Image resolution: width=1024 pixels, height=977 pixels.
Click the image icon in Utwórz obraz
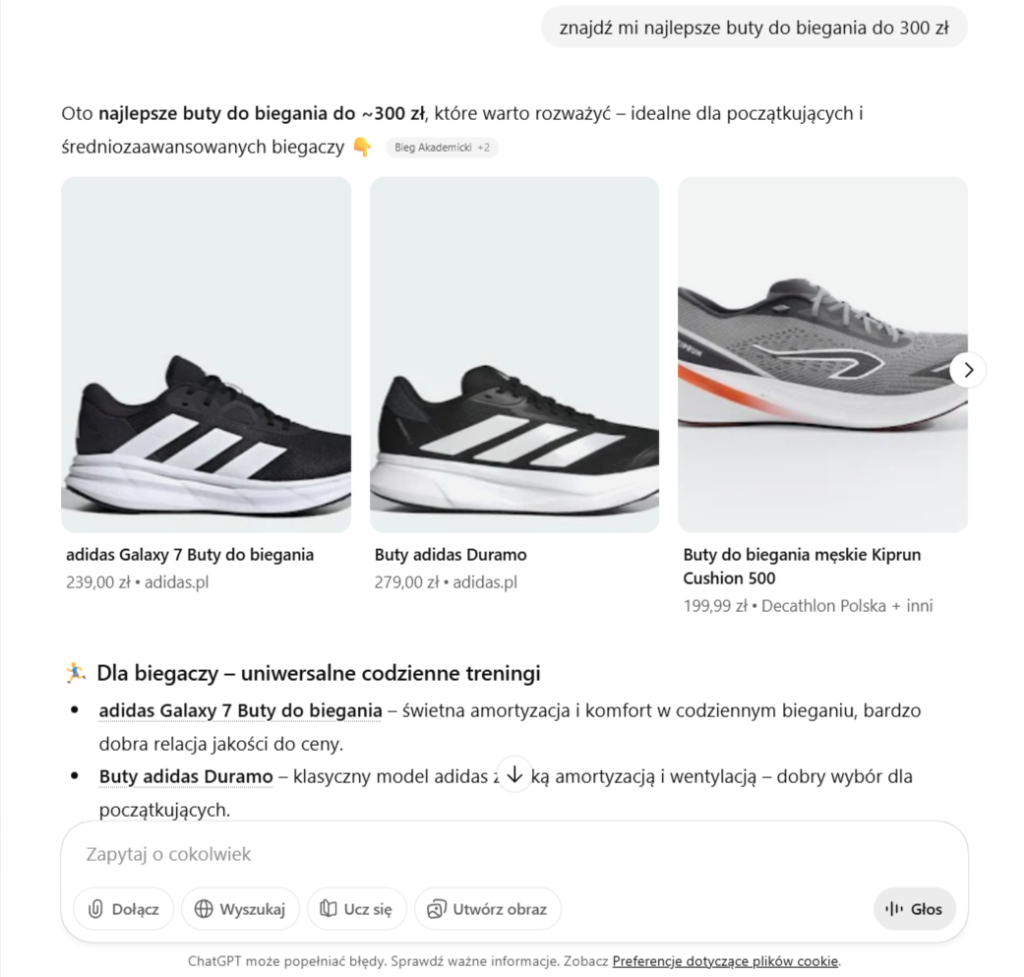pos(436,909)
